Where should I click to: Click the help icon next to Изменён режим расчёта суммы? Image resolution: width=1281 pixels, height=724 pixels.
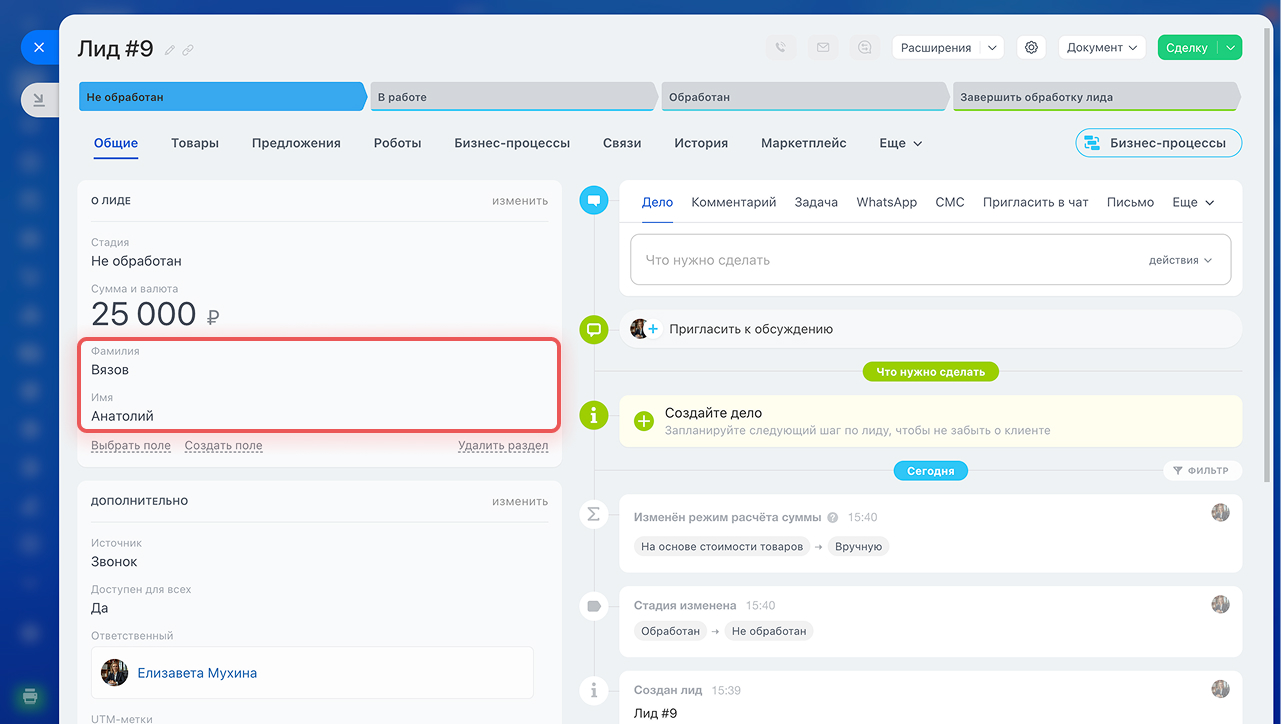[832, 518]
